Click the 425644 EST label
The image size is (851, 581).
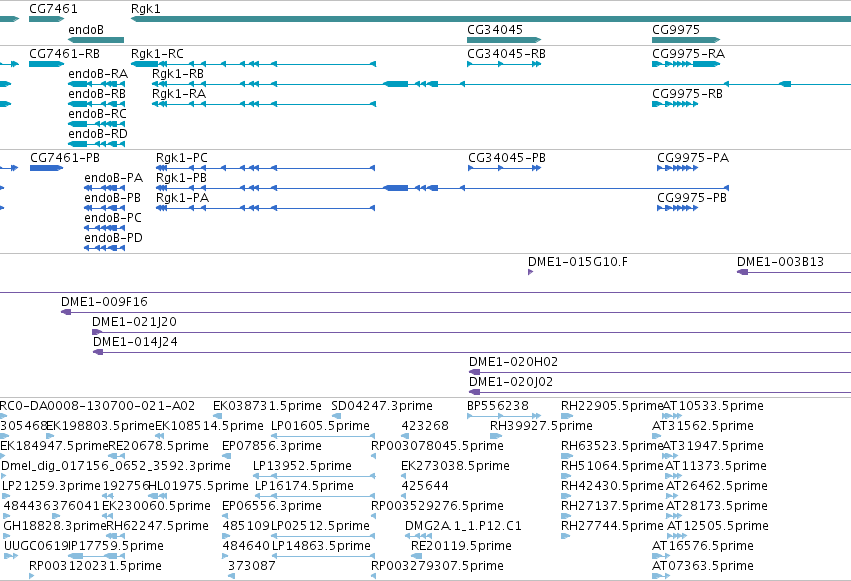tap(425, 486)
